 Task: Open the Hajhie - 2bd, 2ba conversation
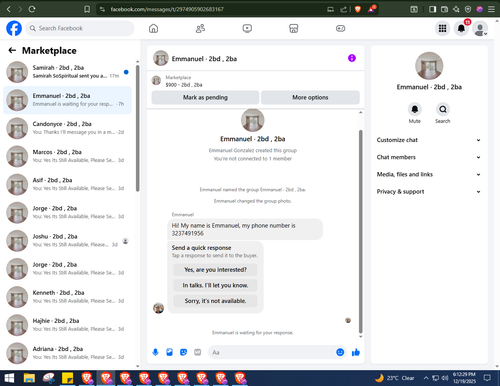[x=67, y=325]
